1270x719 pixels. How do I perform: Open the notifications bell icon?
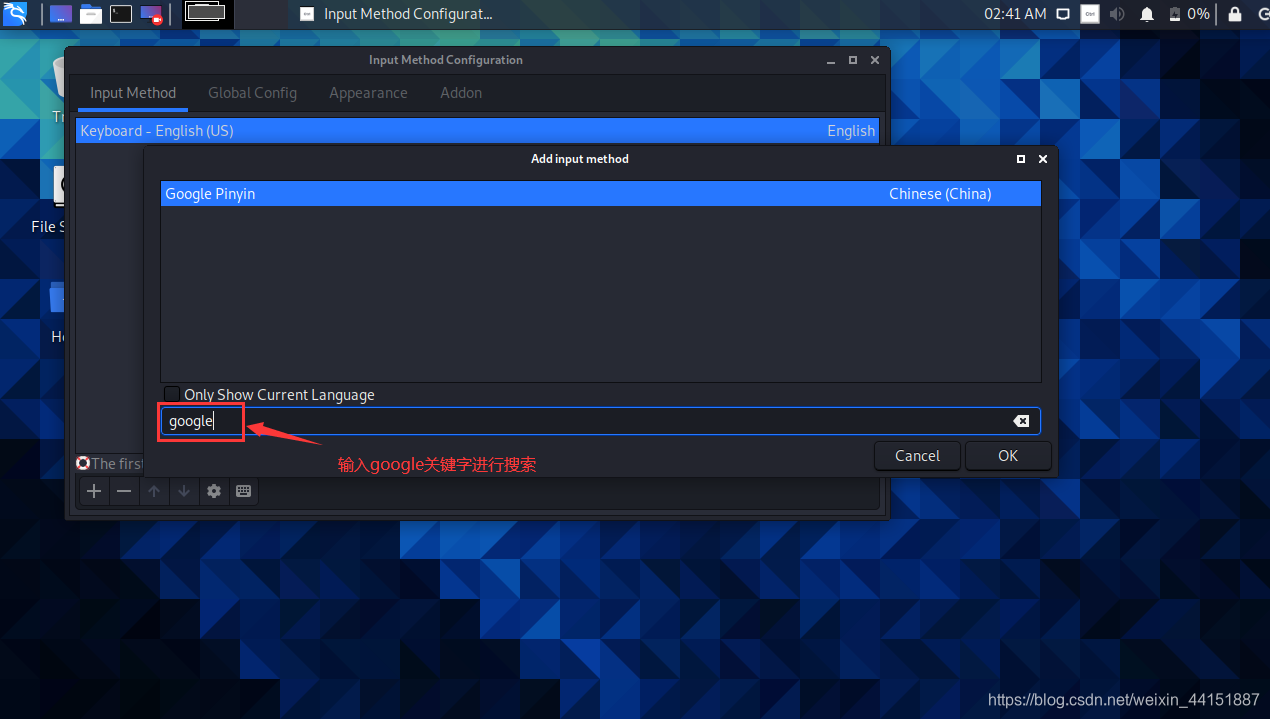pos(1147,14)
